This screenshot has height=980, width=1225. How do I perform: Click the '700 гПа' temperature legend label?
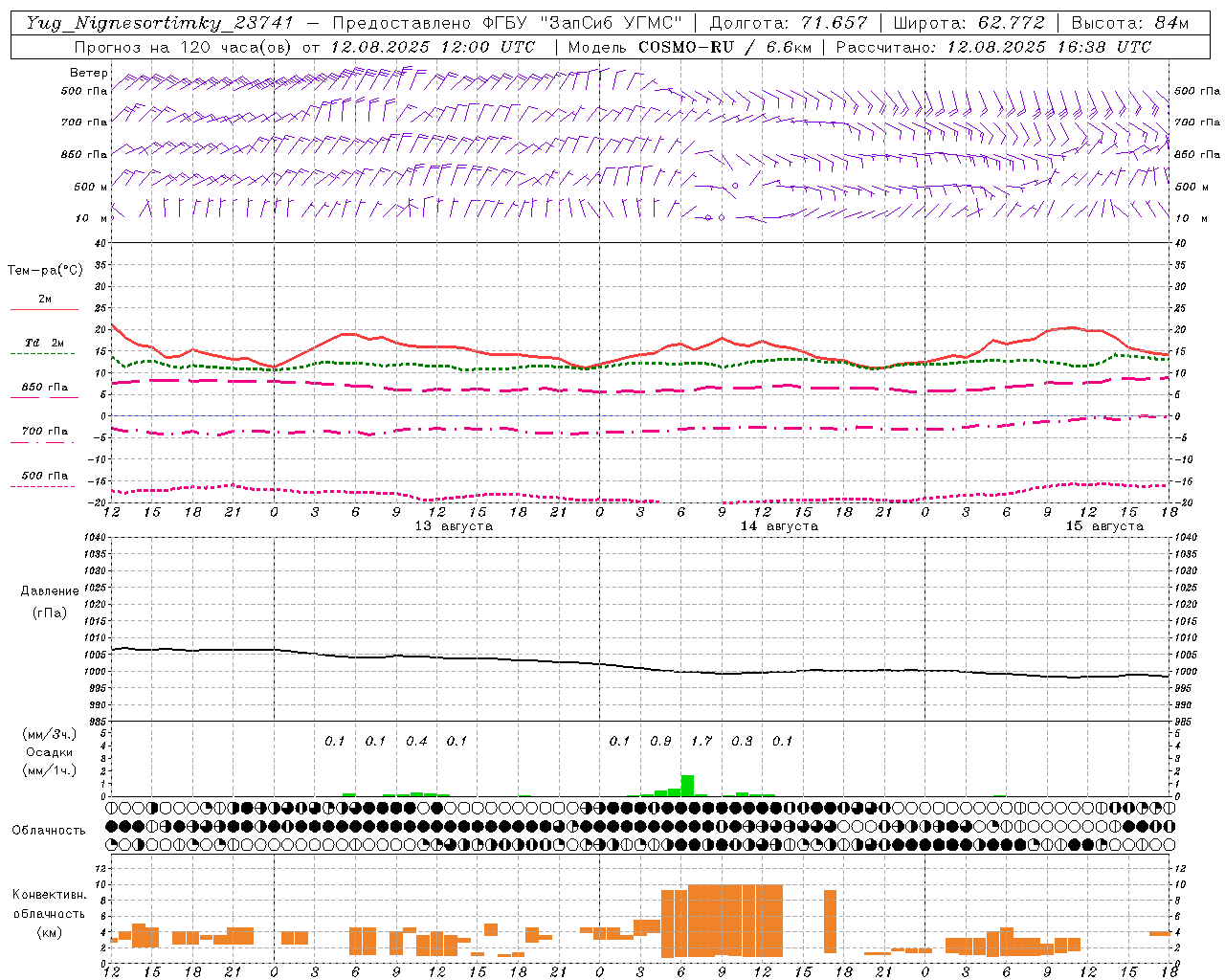coord(45,432)
